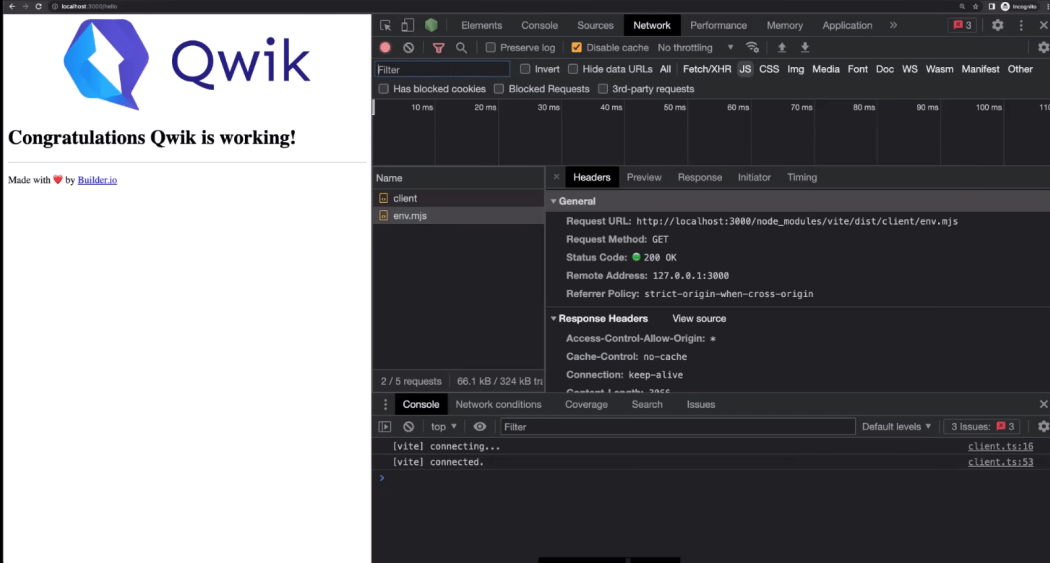
Task: Show console sidebar icon
Action: pos(385,427)
